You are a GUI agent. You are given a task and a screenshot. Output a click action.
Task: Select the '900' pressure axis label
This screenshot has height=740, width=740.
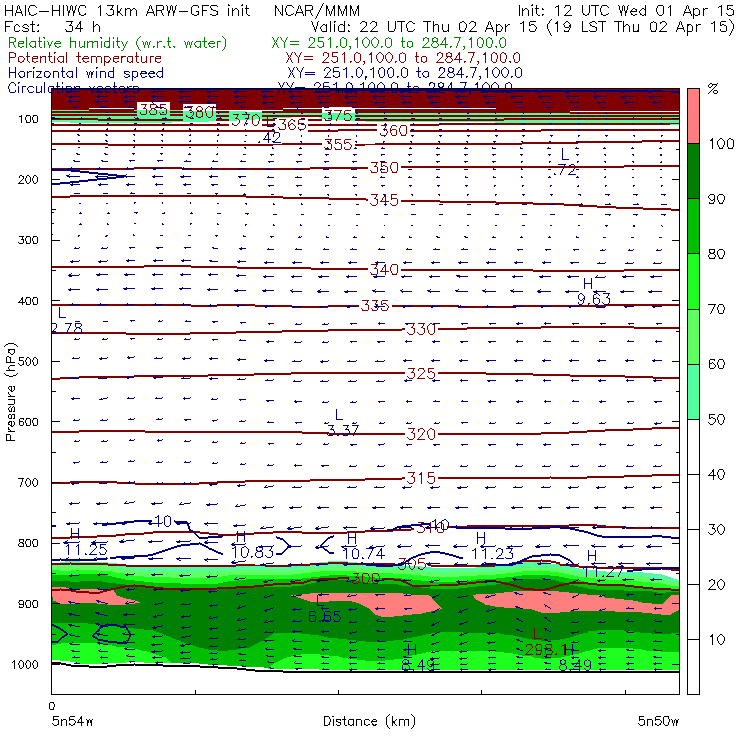tap(28, 604)
